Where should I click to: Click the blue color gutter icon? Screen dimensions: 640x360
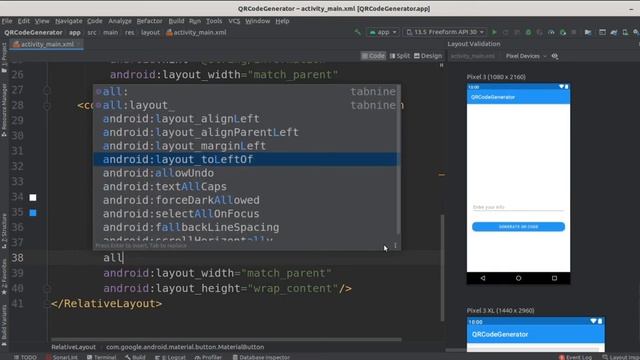coord(33,213)
